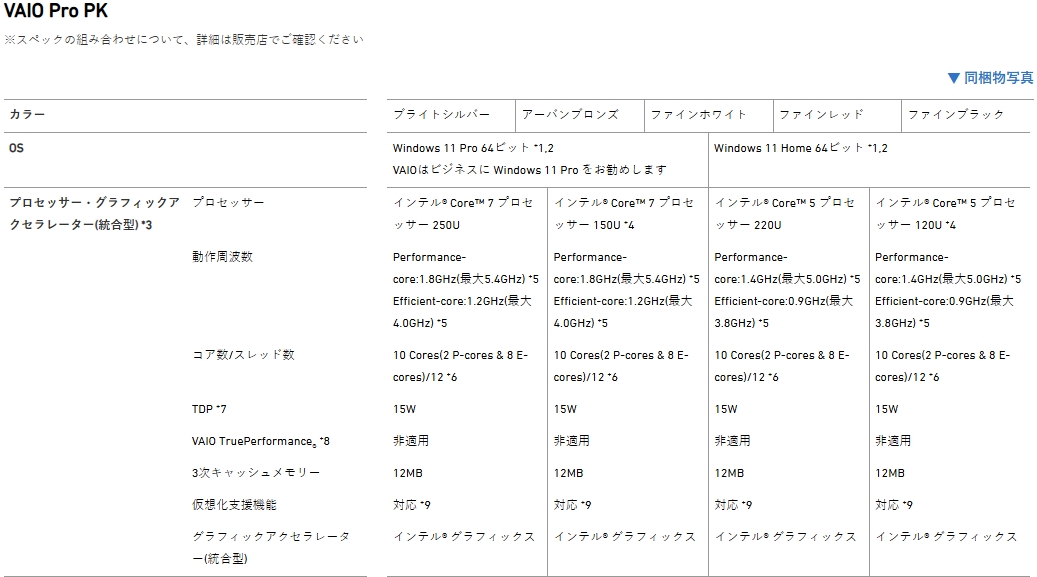
Task: Click frequency cell under the 250U column
Action: point(466,290)
